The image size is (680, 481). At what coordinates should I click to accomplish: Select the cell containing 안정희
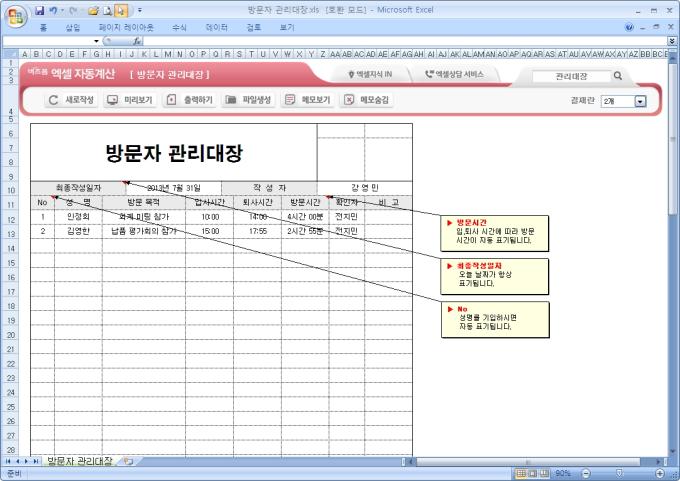tap(78, 216)
